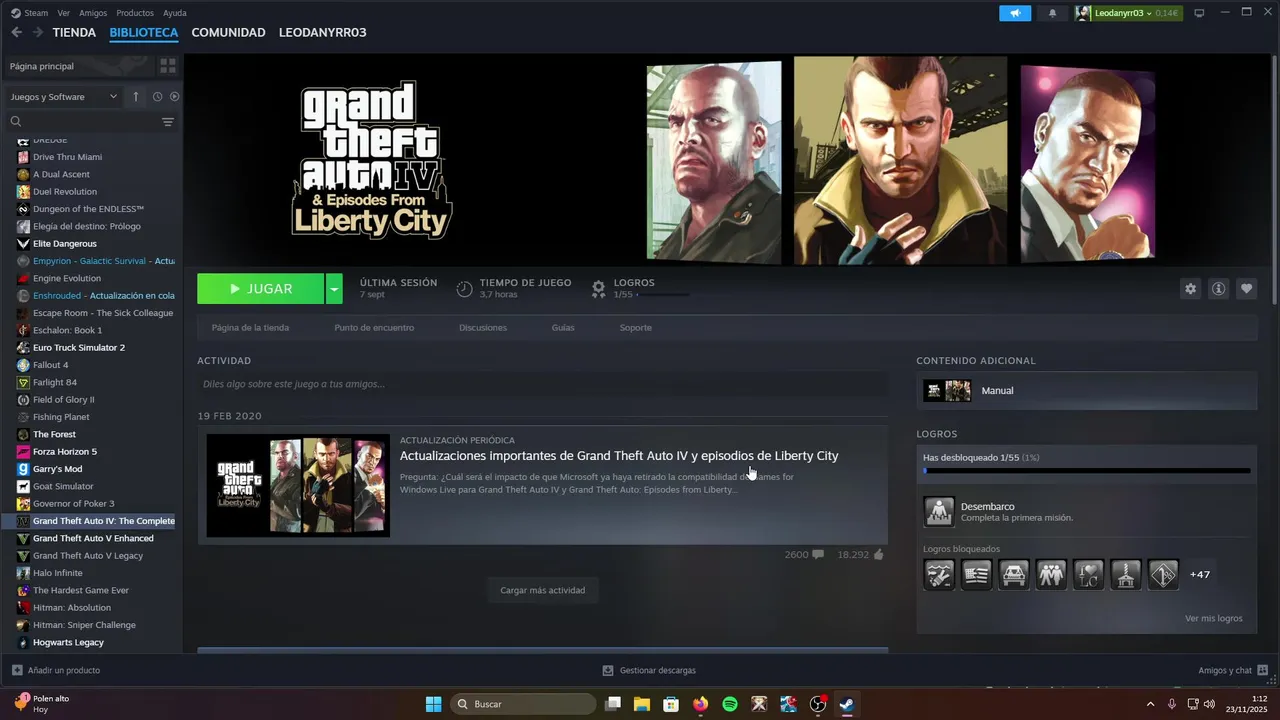Switch to the COMUNIDAD tab
Image resolution: width=1280 pixels, height=720 pixels.
point(228,32)
